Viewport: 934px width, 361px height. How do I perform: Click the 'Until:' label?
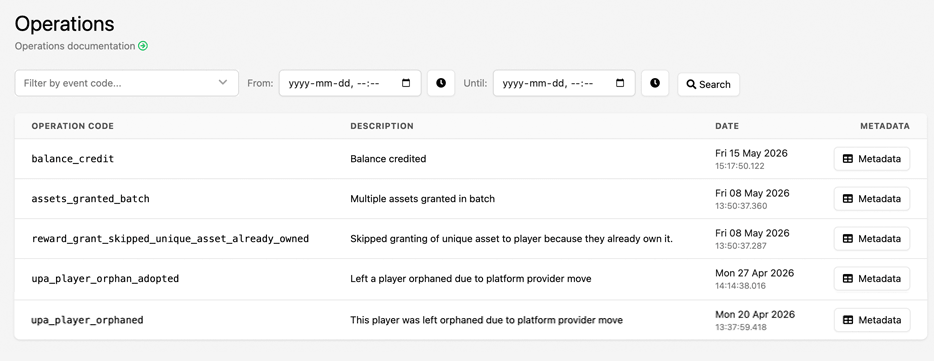pos(475,83)
